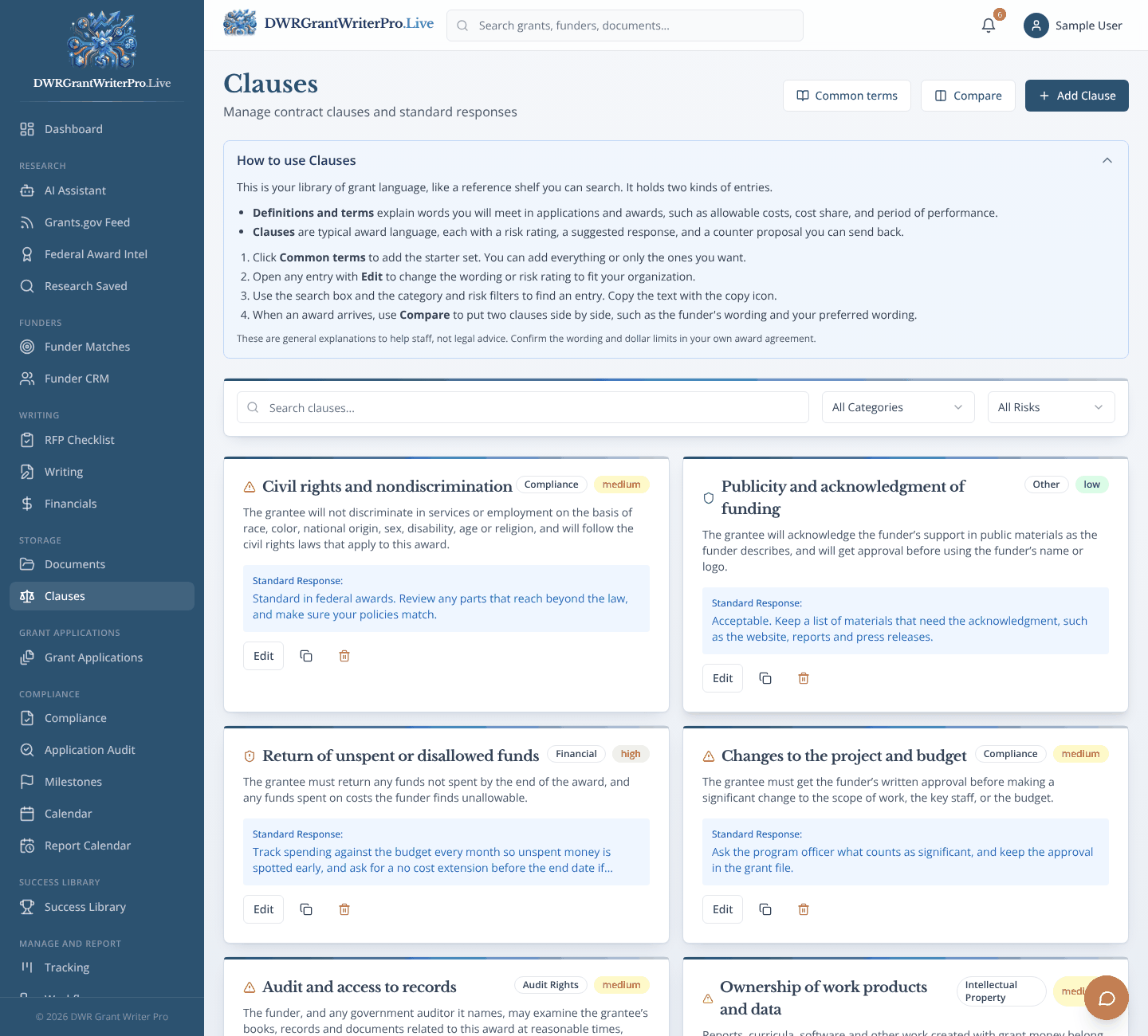The width and height of the screenshot is (1148, 1036).
Task: Delete the Return of unspent funds clause
Action: coord(344,909)
